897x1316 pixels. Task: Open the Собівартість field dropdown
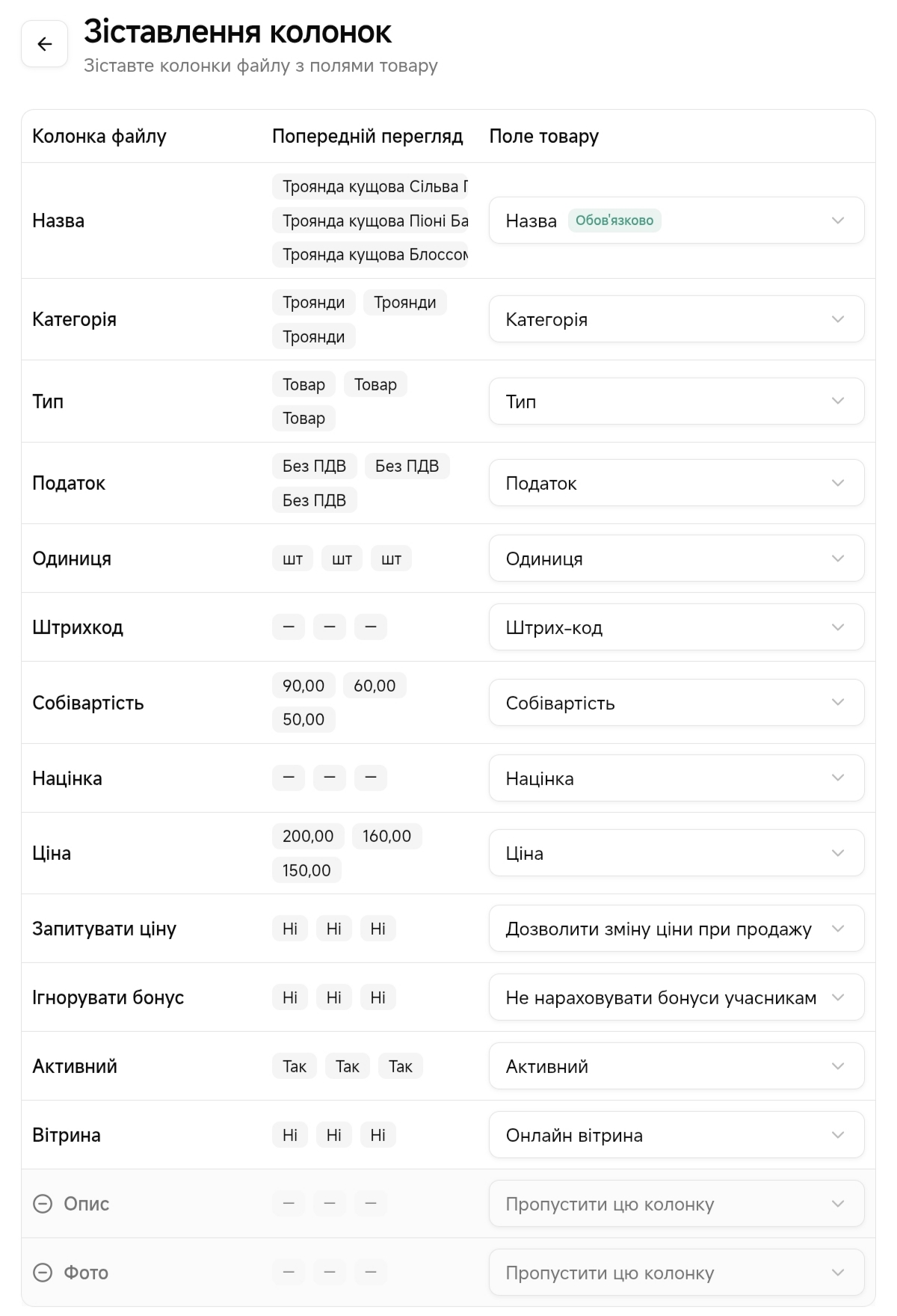point(676,703)
